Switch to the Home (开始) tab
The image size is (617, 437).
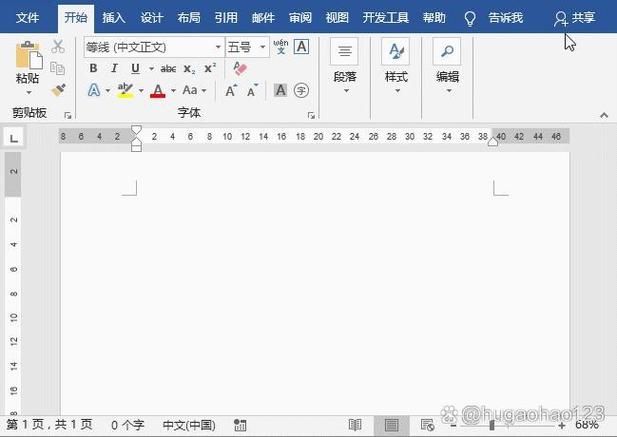[76, 18]
